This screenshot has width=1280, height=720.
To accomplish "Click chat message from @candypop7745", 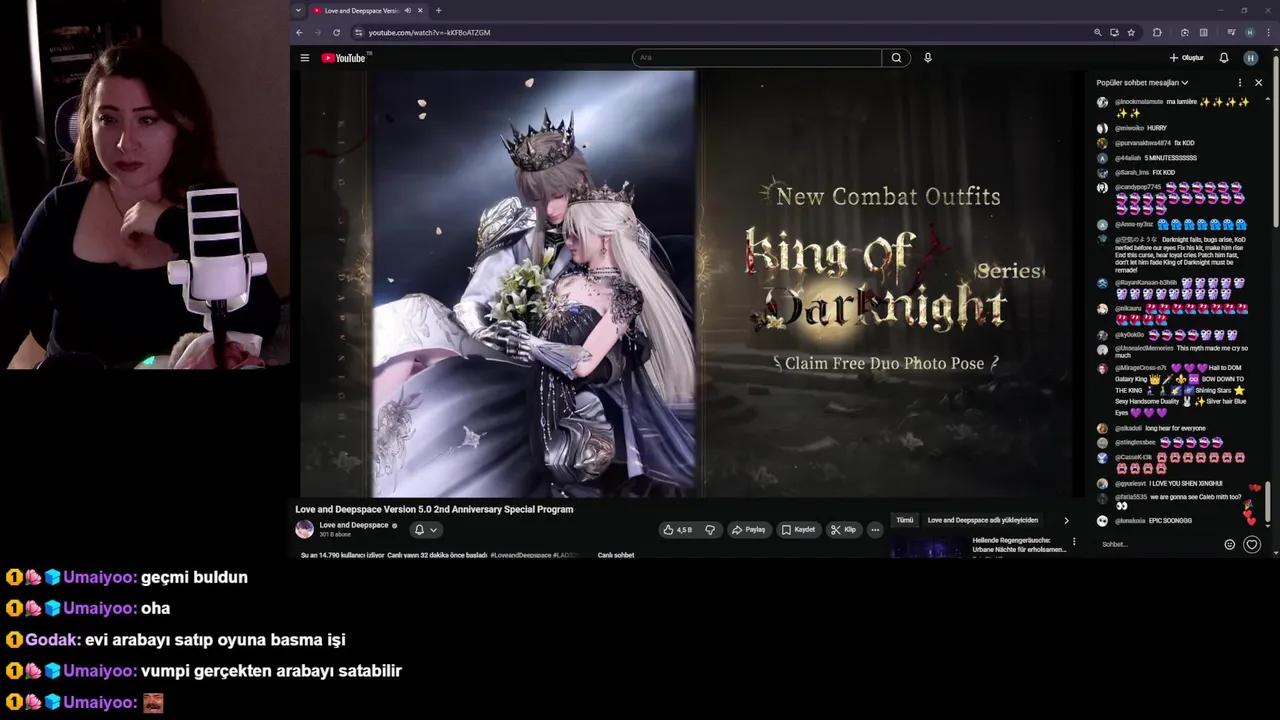I will coord(1174,197).
